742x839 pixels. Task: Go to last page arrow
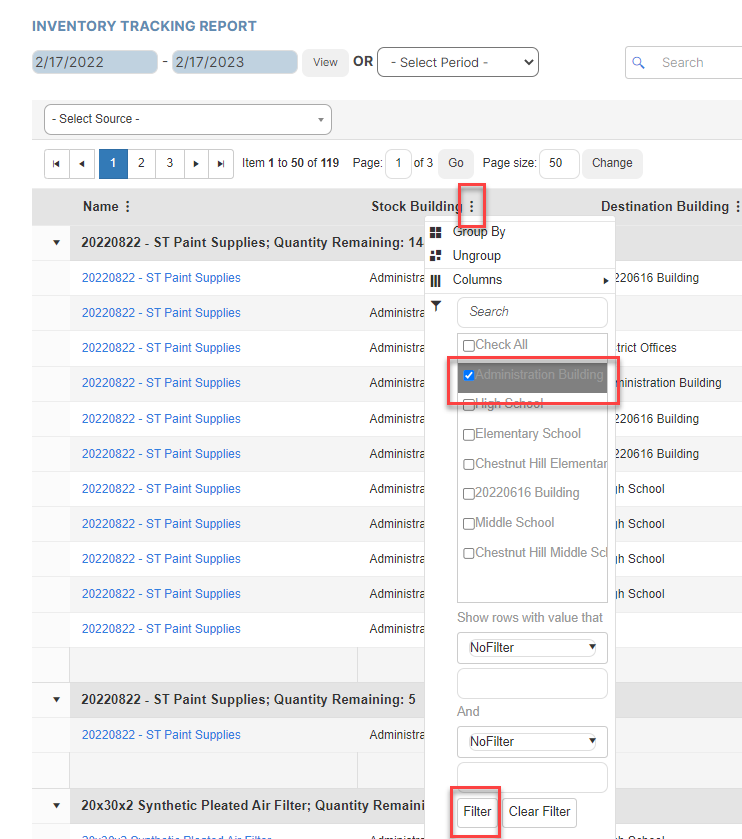point(220,164)
